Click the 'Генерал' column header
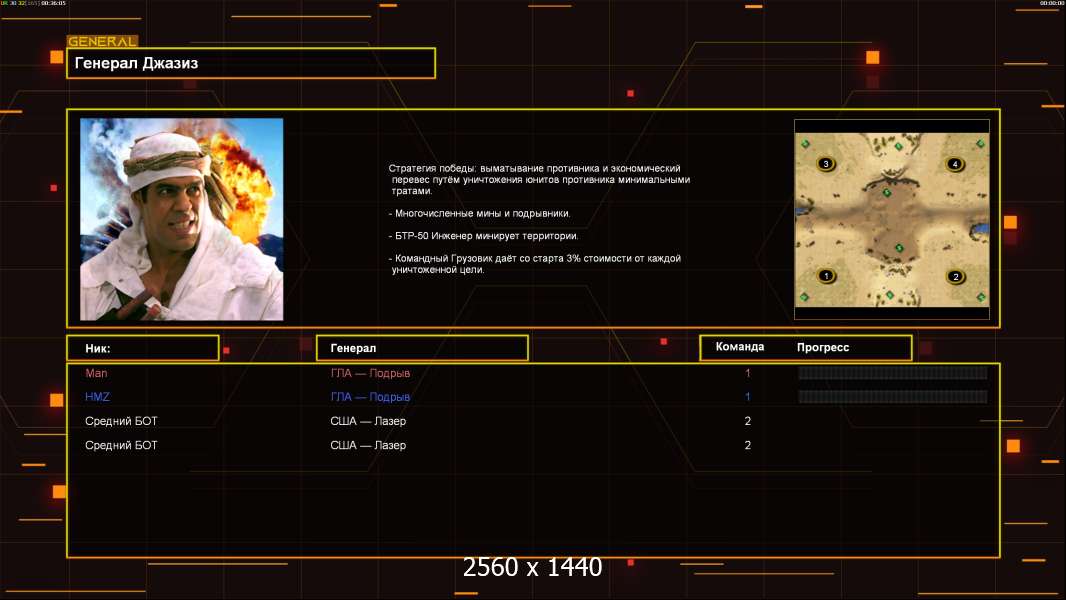 coord(421,348)
